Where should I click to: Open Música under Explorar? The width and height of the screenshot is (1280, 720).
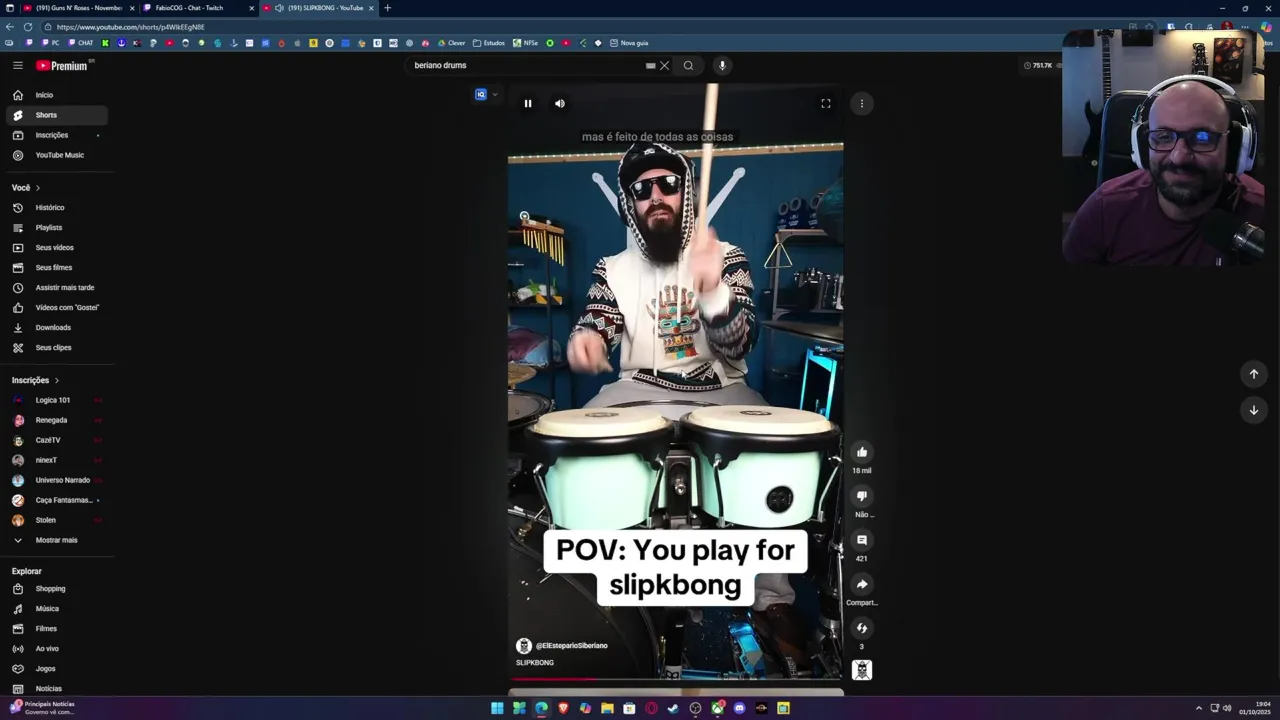(x=56, y=609)
